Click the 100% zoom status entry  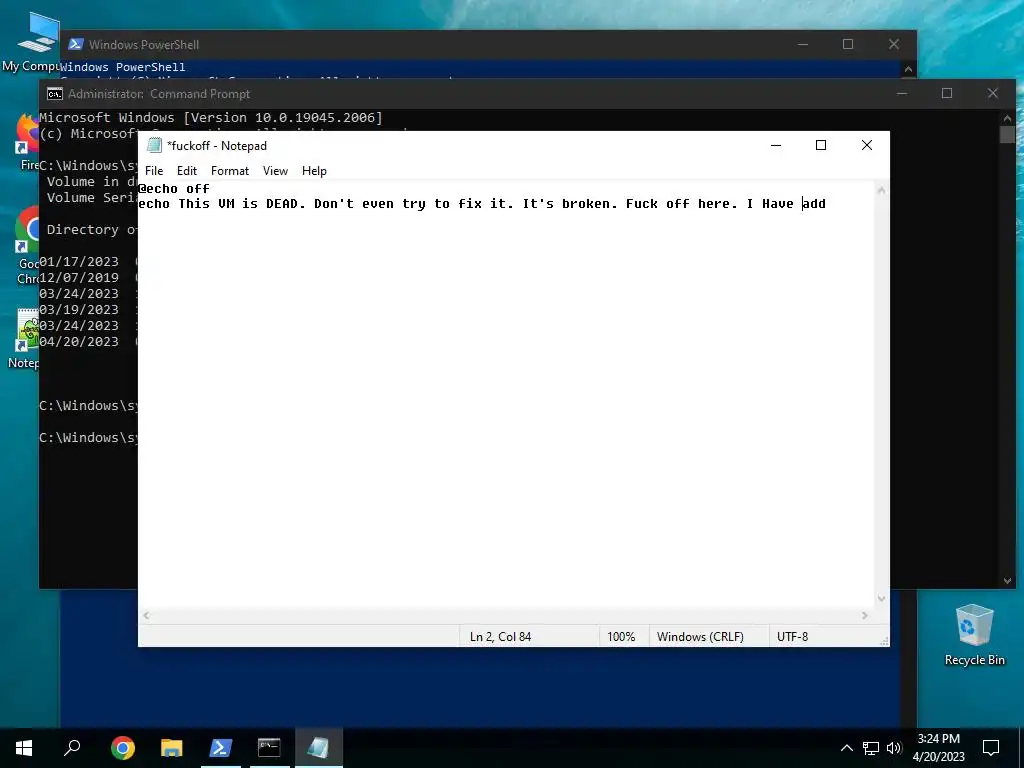tap(621, 637)
